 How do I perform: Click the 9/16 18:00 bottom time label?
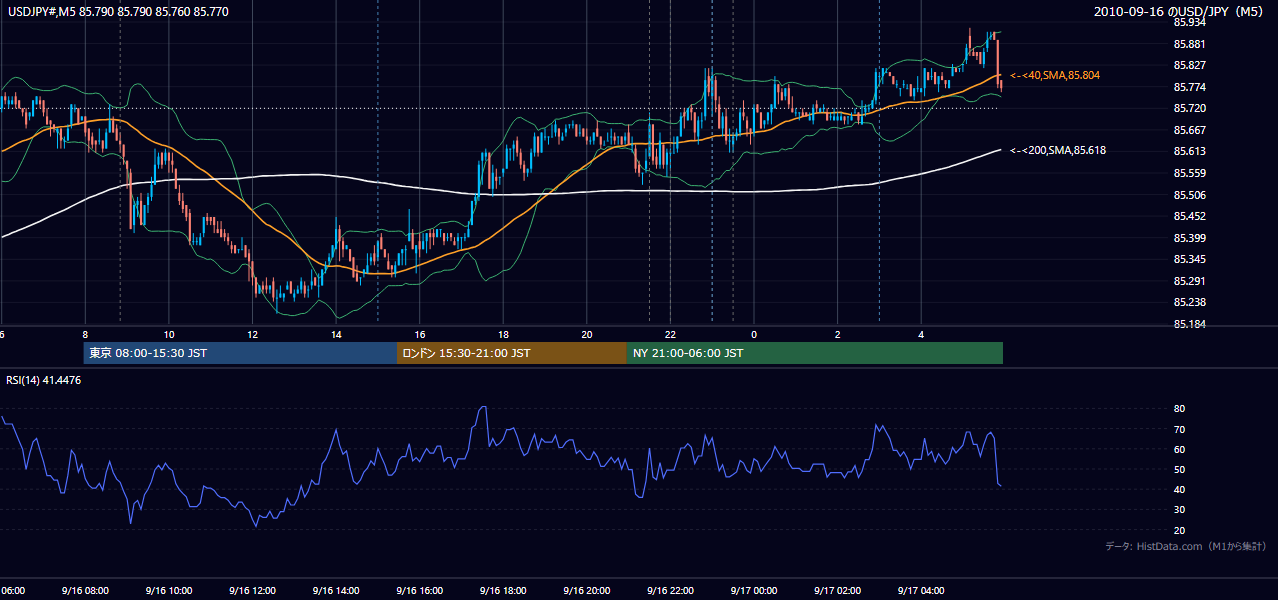[503, 591]
